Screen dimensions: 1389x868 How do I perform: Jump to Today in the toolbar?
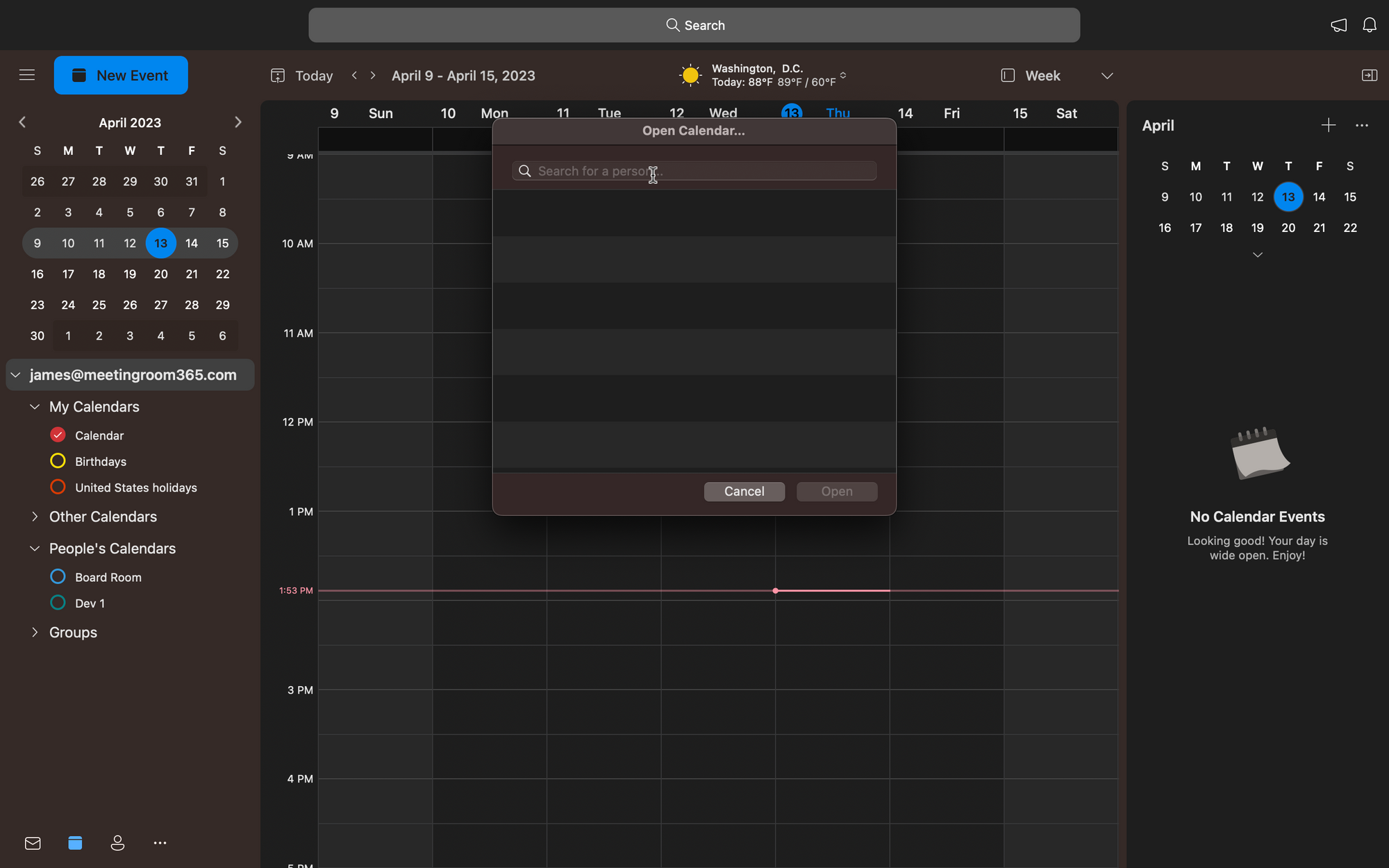click(x=314, y=76)
